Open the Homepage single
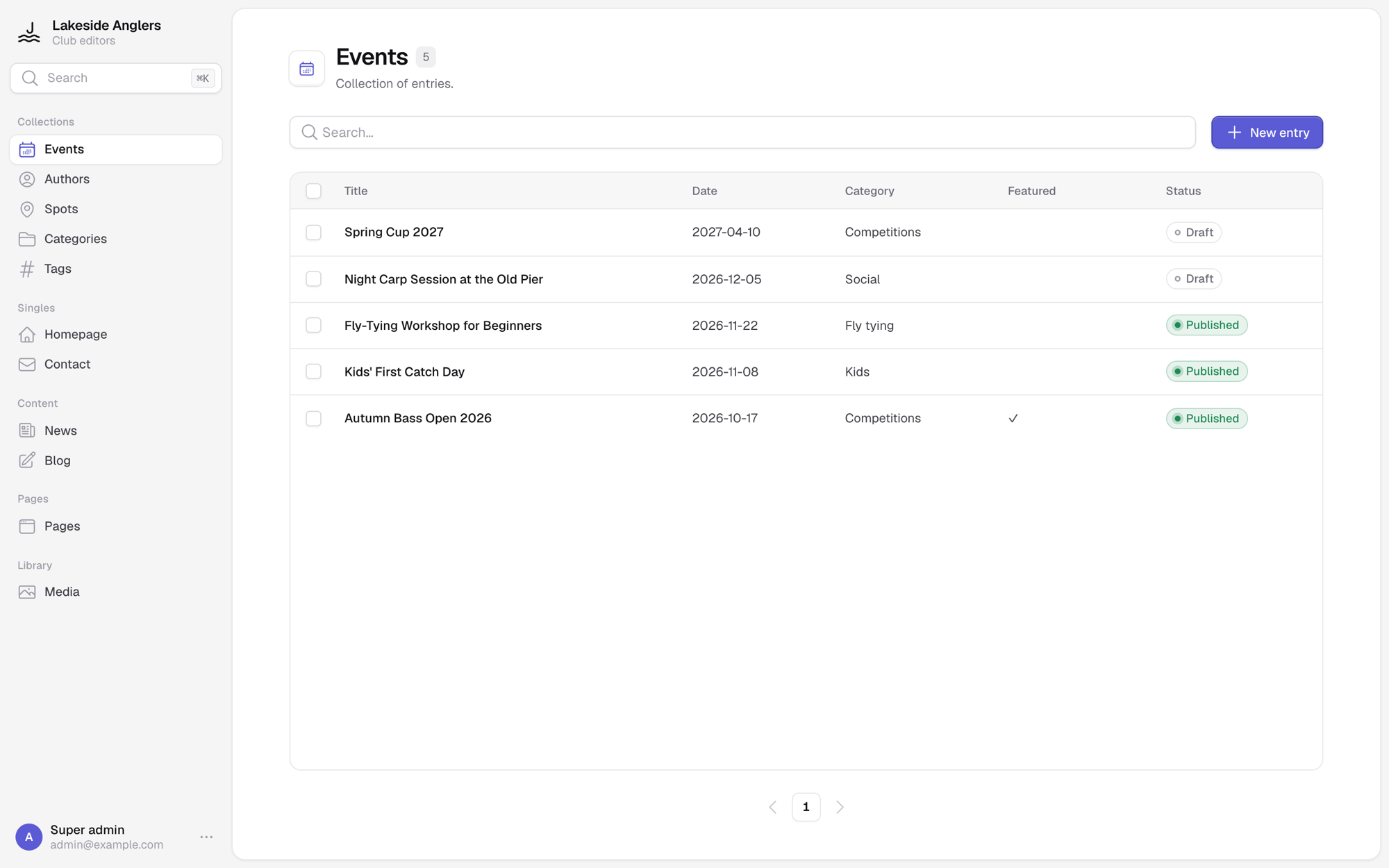This screenshot has width=1389, height=868. click(x=116, y=335)
